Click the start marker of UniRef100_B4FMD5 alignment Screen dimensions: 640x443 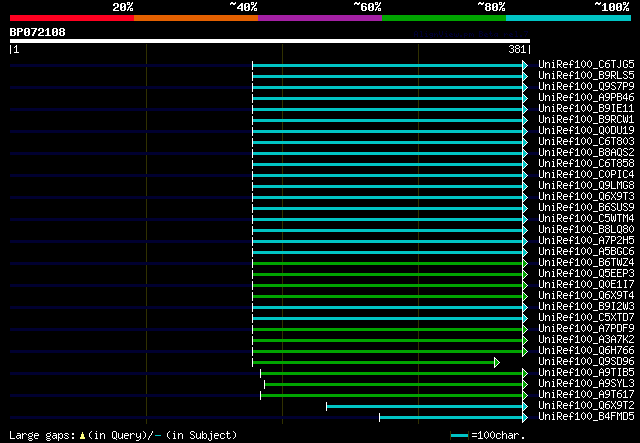coord(380,417)
